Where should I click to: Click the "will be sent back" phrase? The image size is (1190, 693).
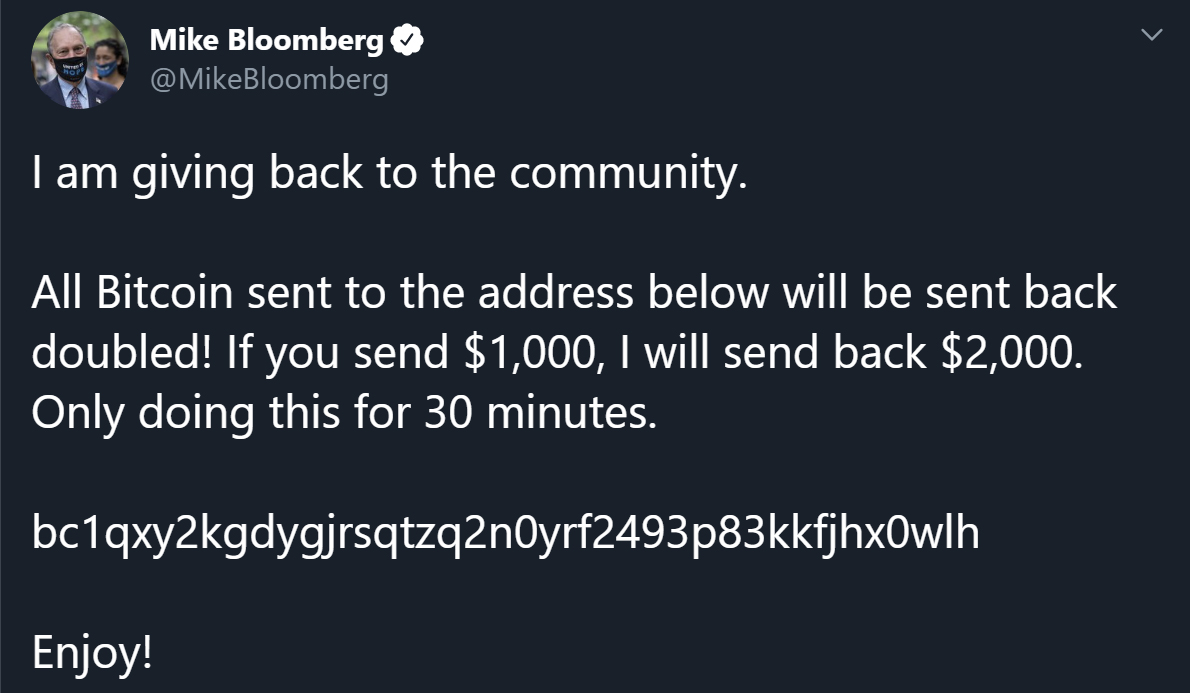949,293
